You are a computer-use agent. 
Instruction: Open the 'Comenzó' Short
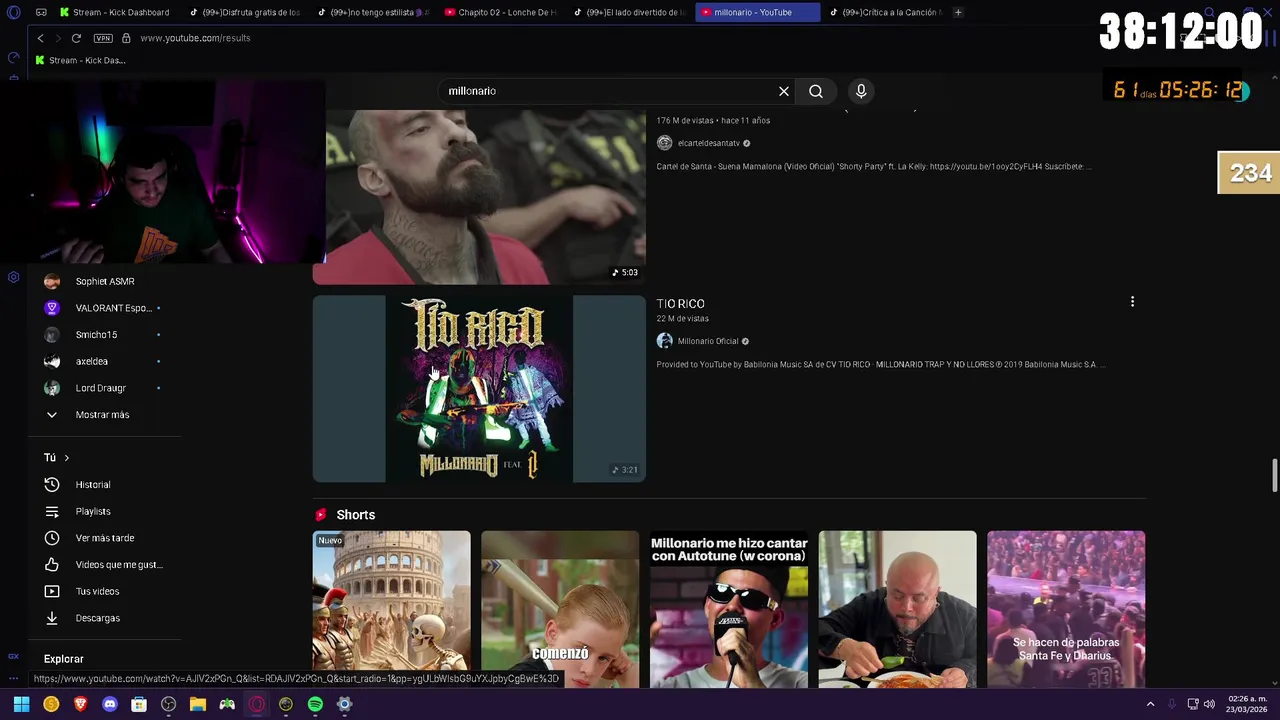(x=560, y=609)
